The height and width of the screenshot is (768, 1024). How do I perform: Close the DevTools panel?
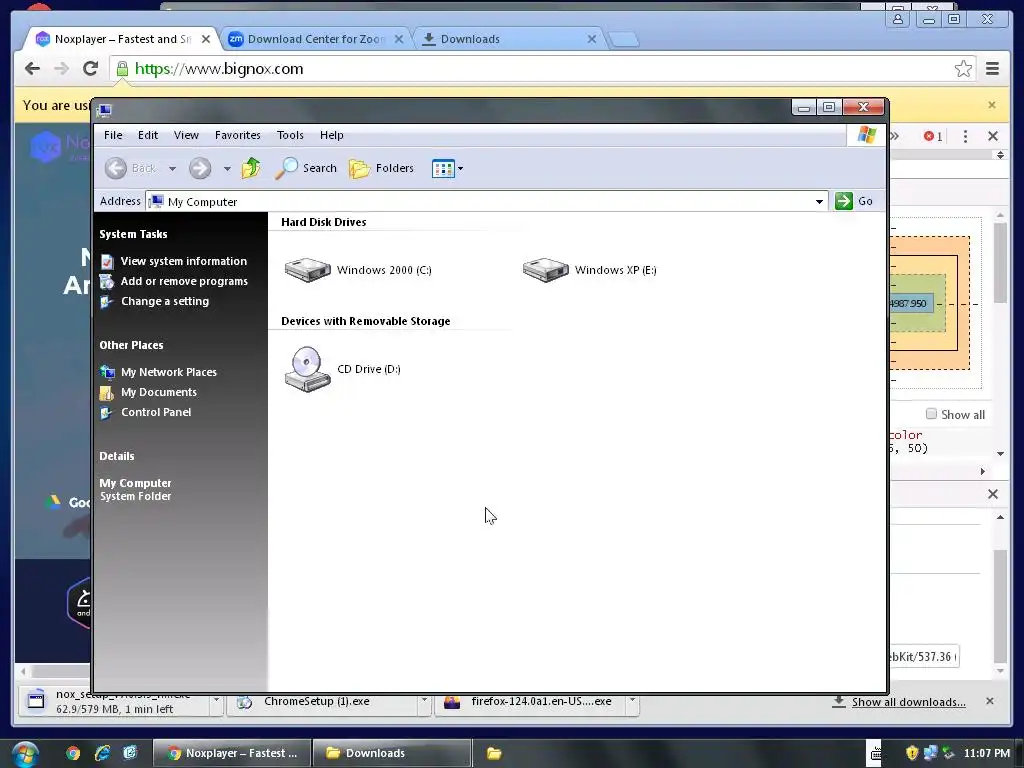[x=993, y=136]
